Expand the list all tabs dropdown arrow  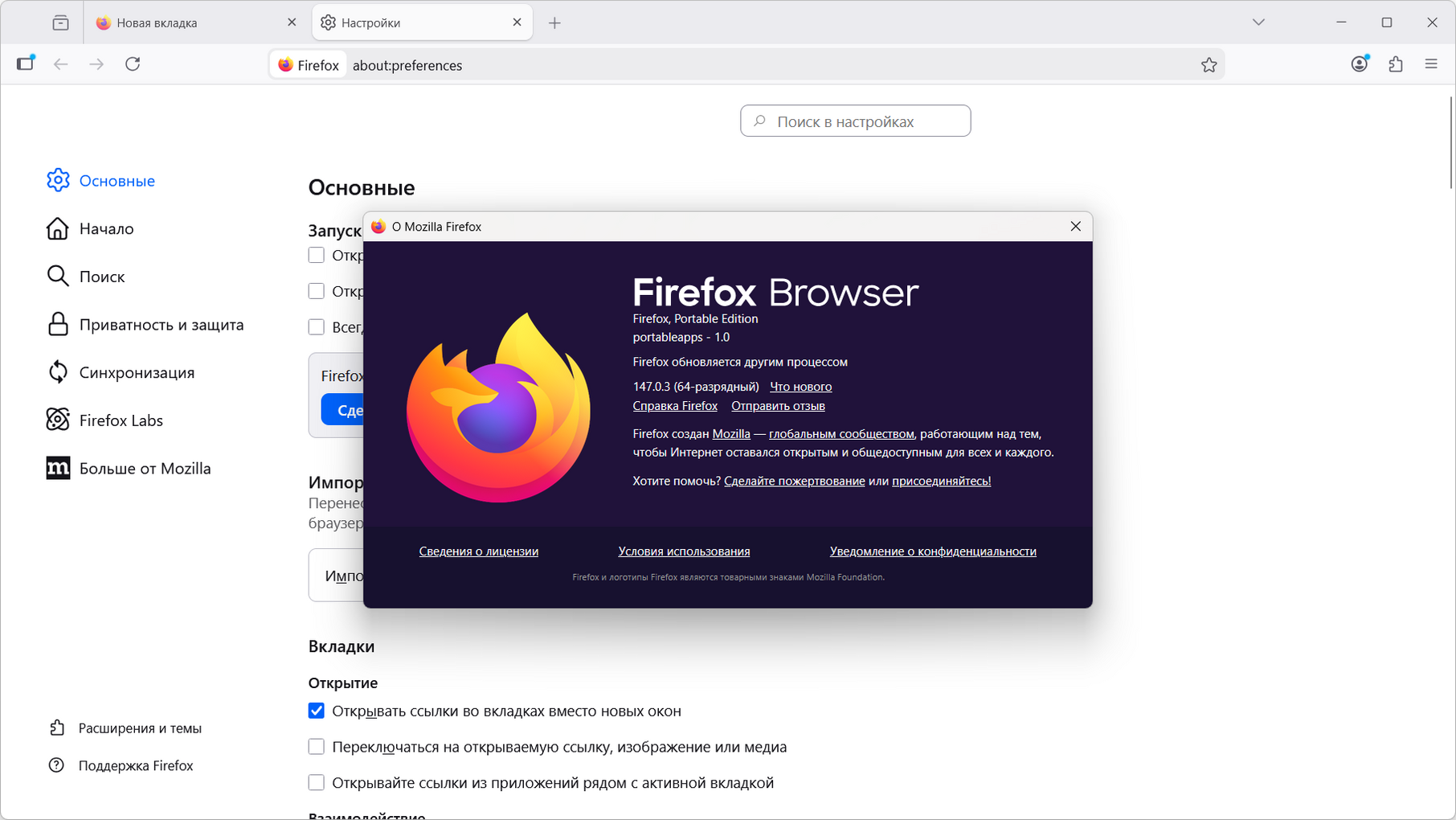1258,23
